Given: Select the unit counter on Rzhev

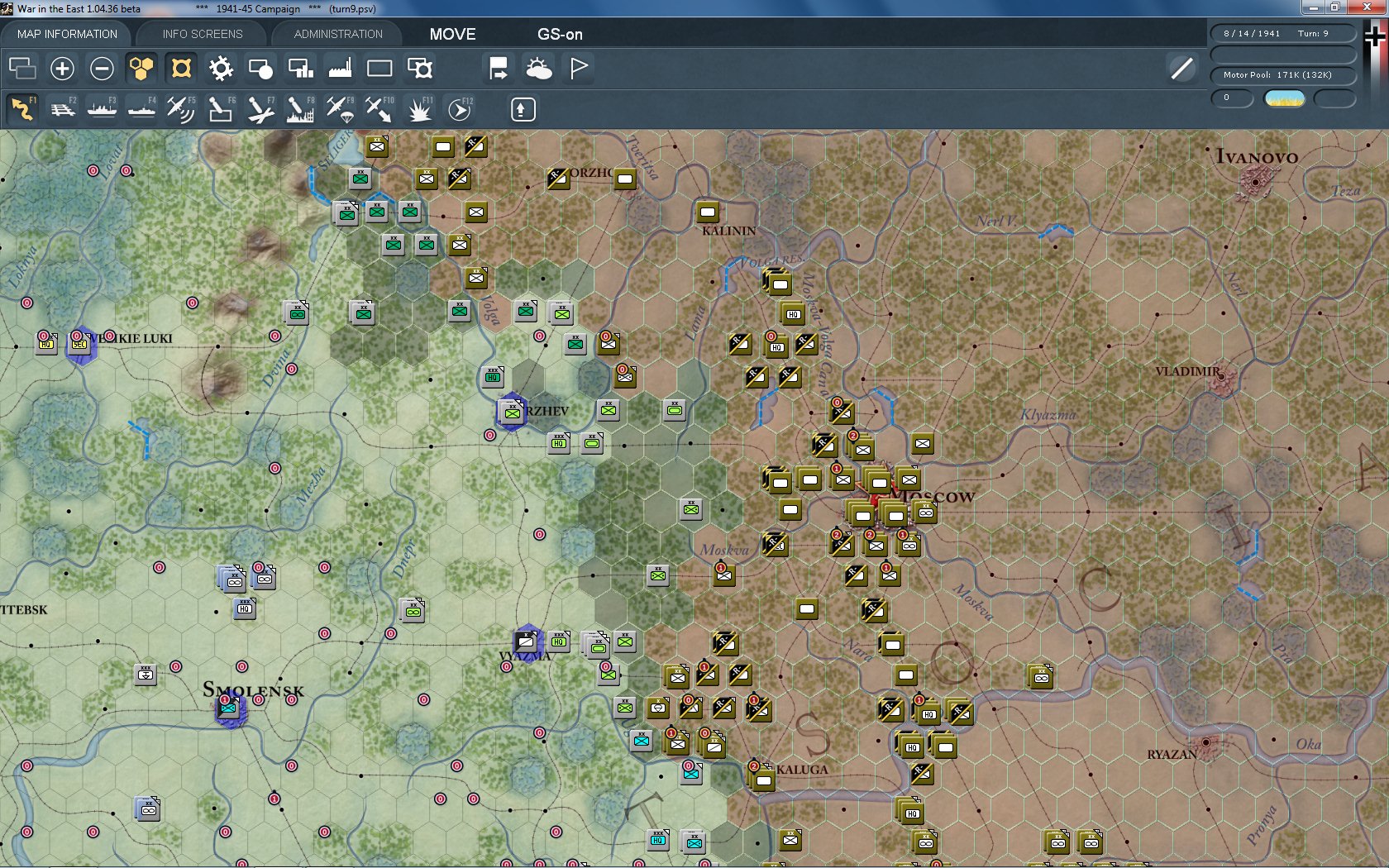Looking at the screenshot, I should [512, 413].
